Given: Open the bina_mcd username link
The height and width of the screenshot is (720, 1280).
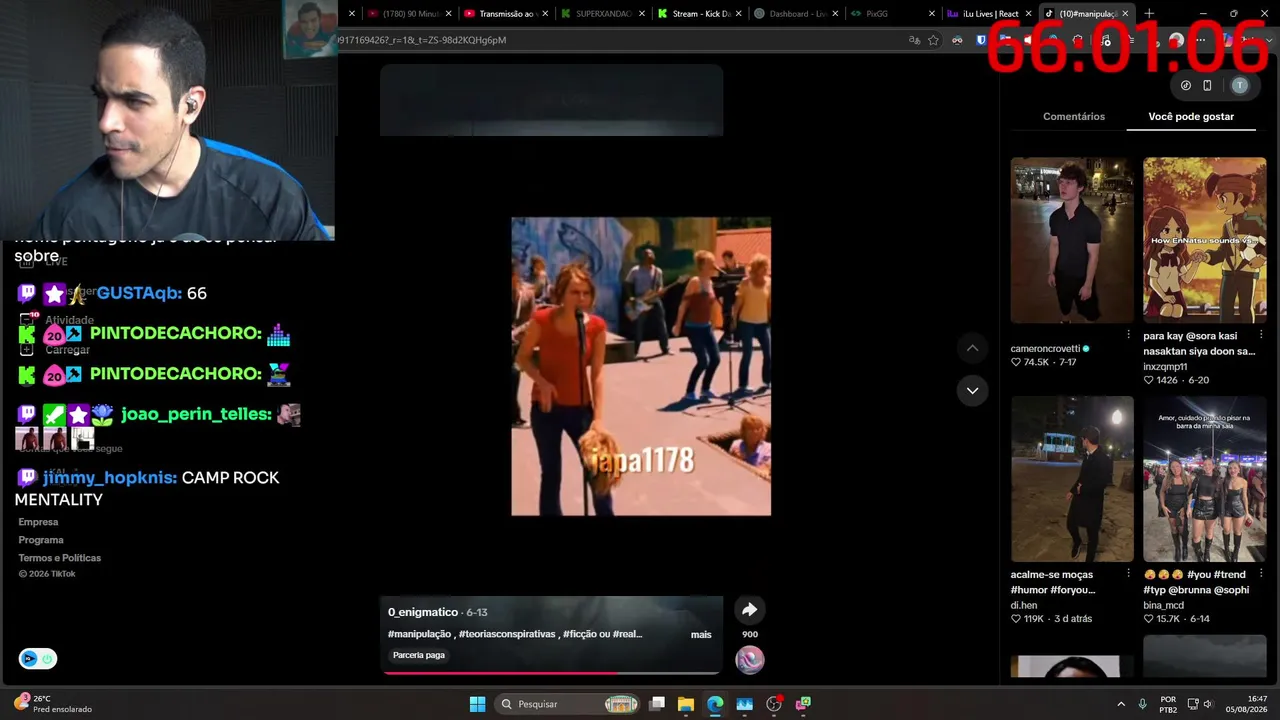Looking at the screenshot, I should pyautogui.click(x=1164, y=605).
